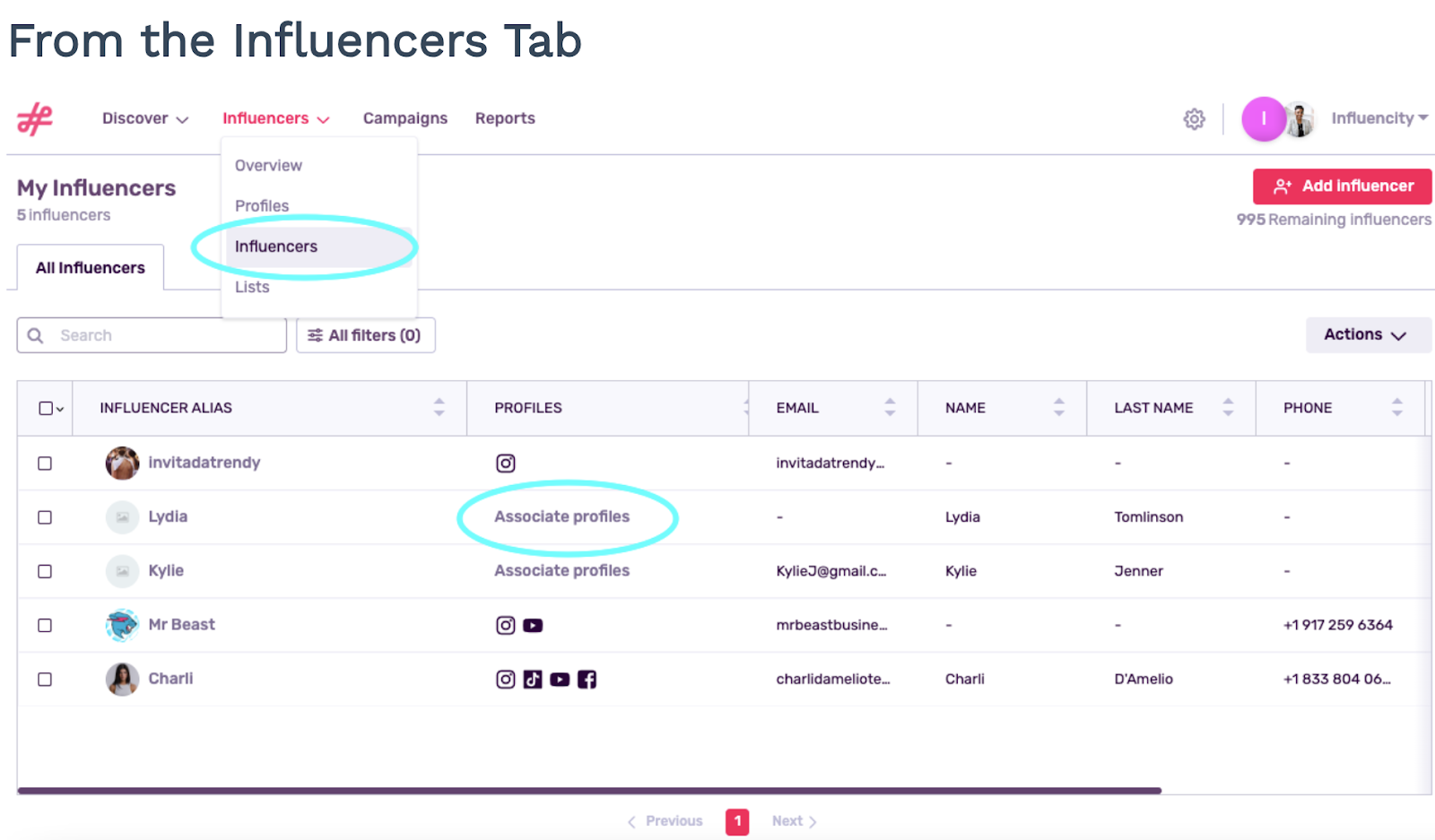Viewport: 1435px width, 840px height.
Task: Select Lists in the dropdown menu
Action: click(x=252, y=287)
